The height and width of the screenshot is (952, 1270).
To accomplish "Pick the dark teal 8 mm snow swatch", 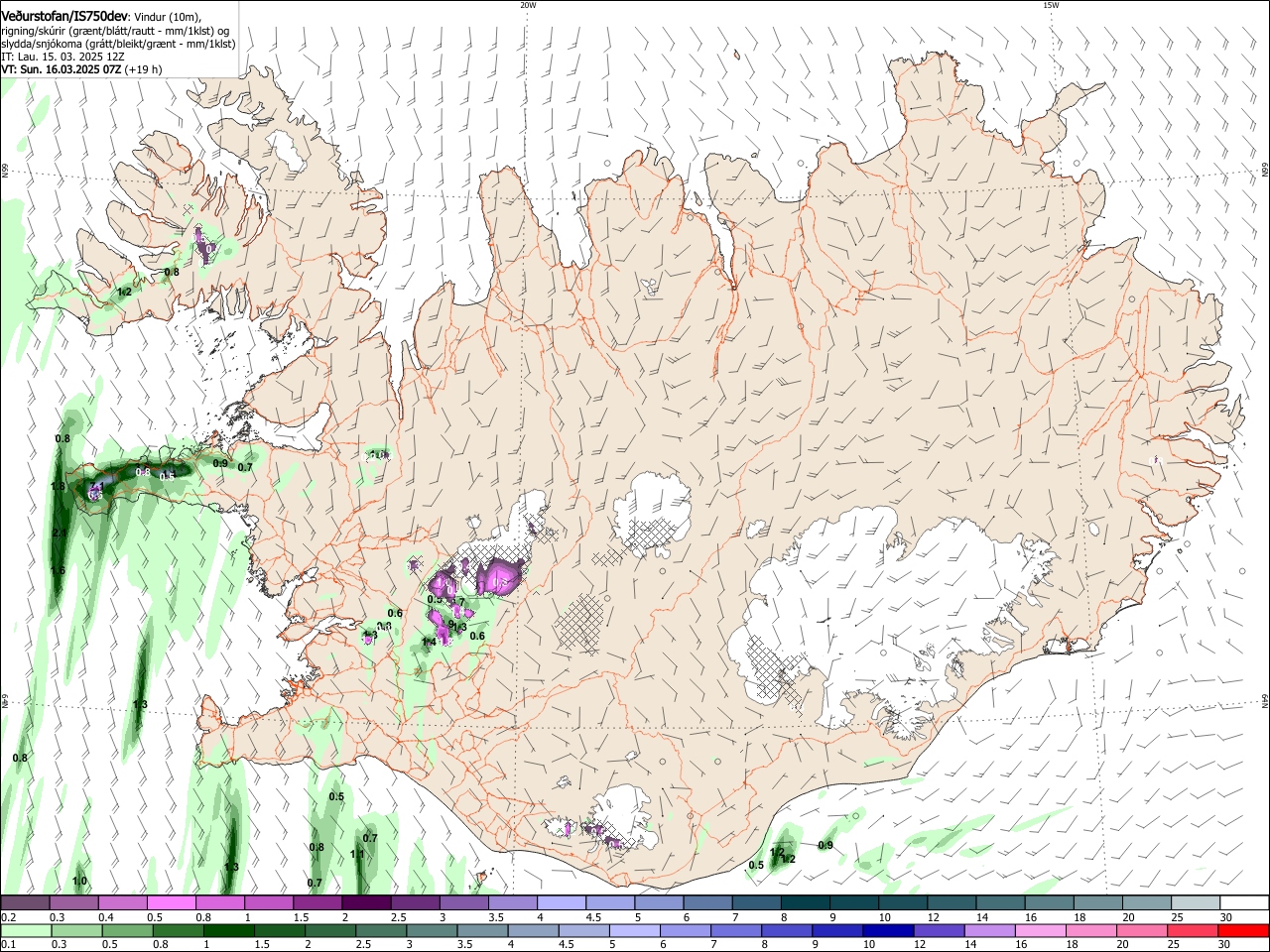I will point(806,903).
